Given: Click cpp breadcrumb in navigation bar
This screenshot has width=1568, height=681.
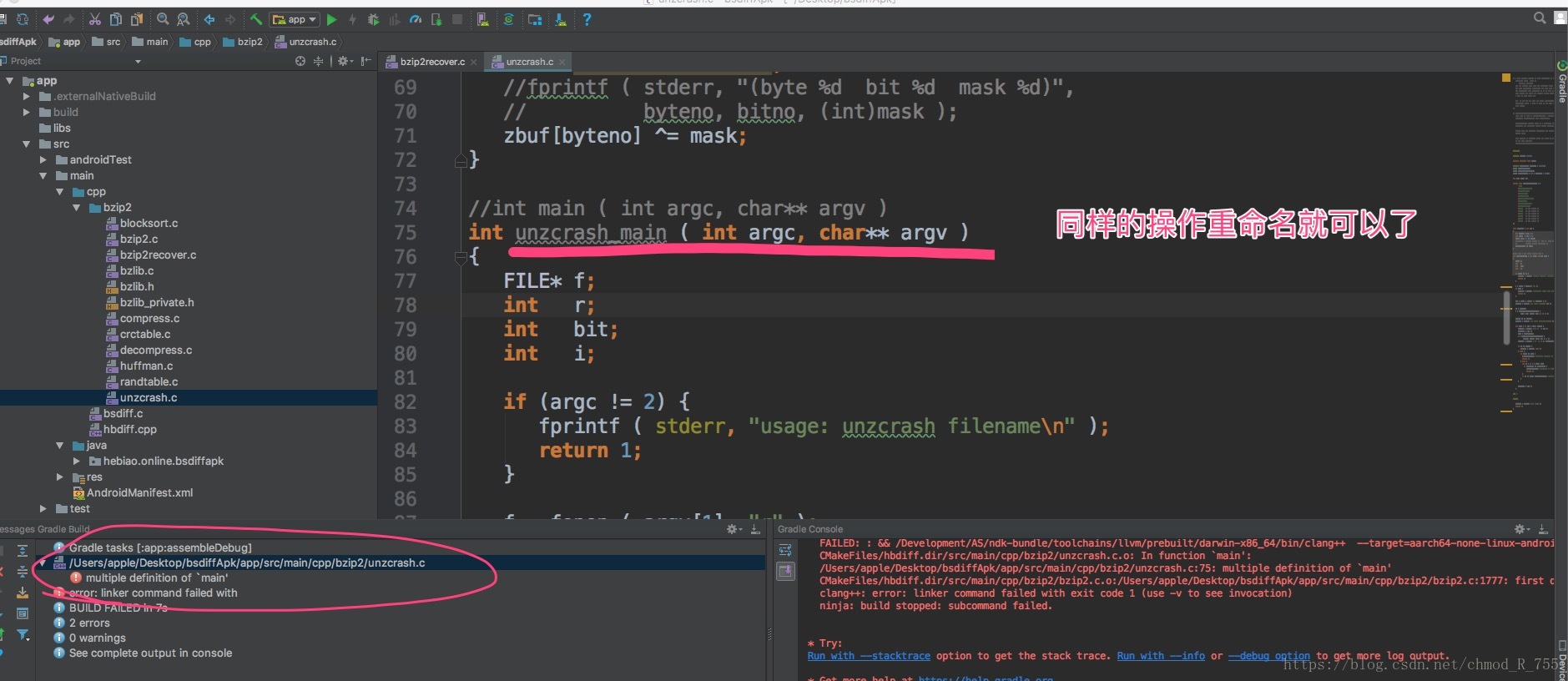Looking at the screenshot, I should pos(195,42).
